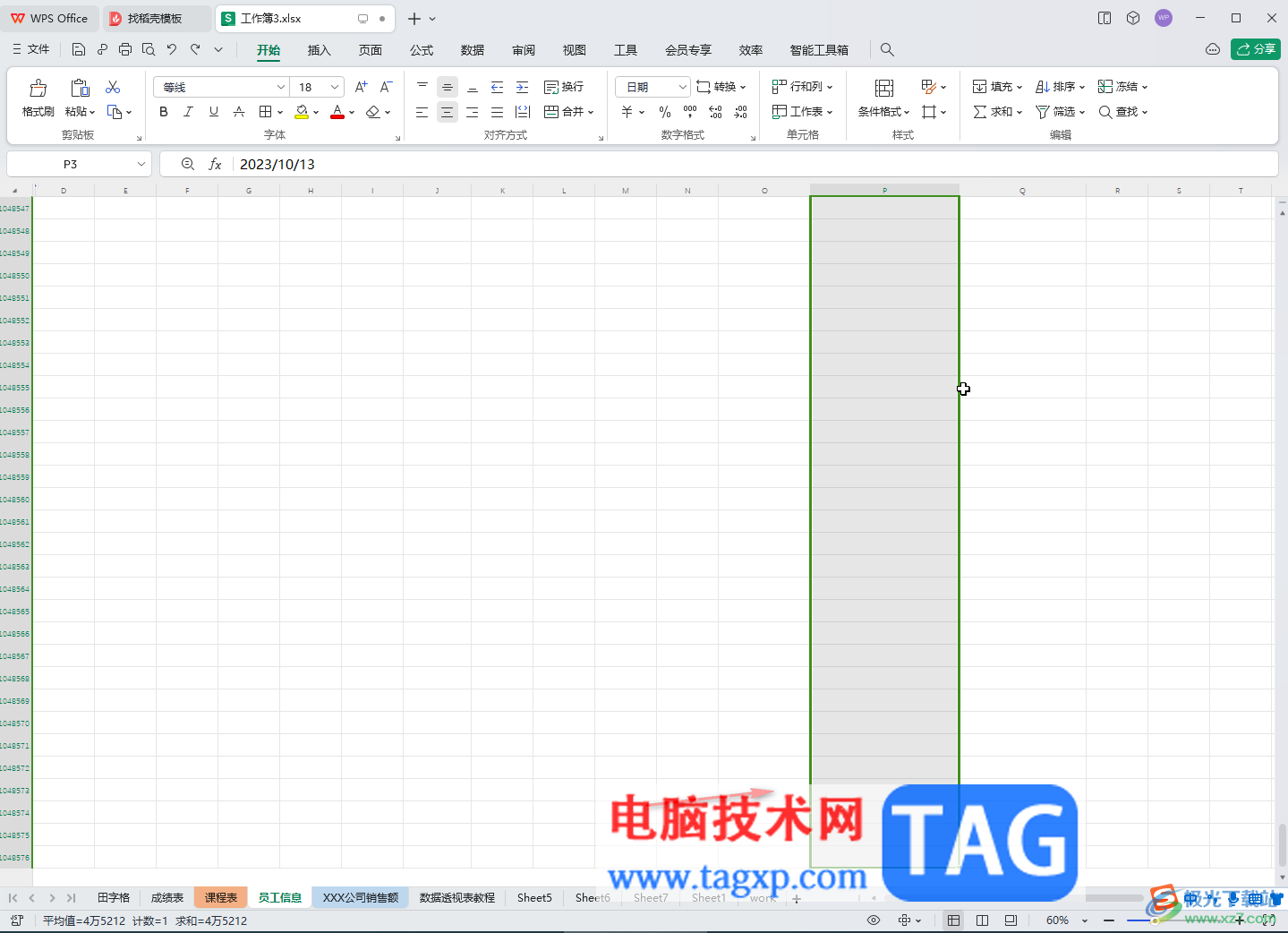
Task: Apply yellow fill color to cell
Action: point(302,112)
